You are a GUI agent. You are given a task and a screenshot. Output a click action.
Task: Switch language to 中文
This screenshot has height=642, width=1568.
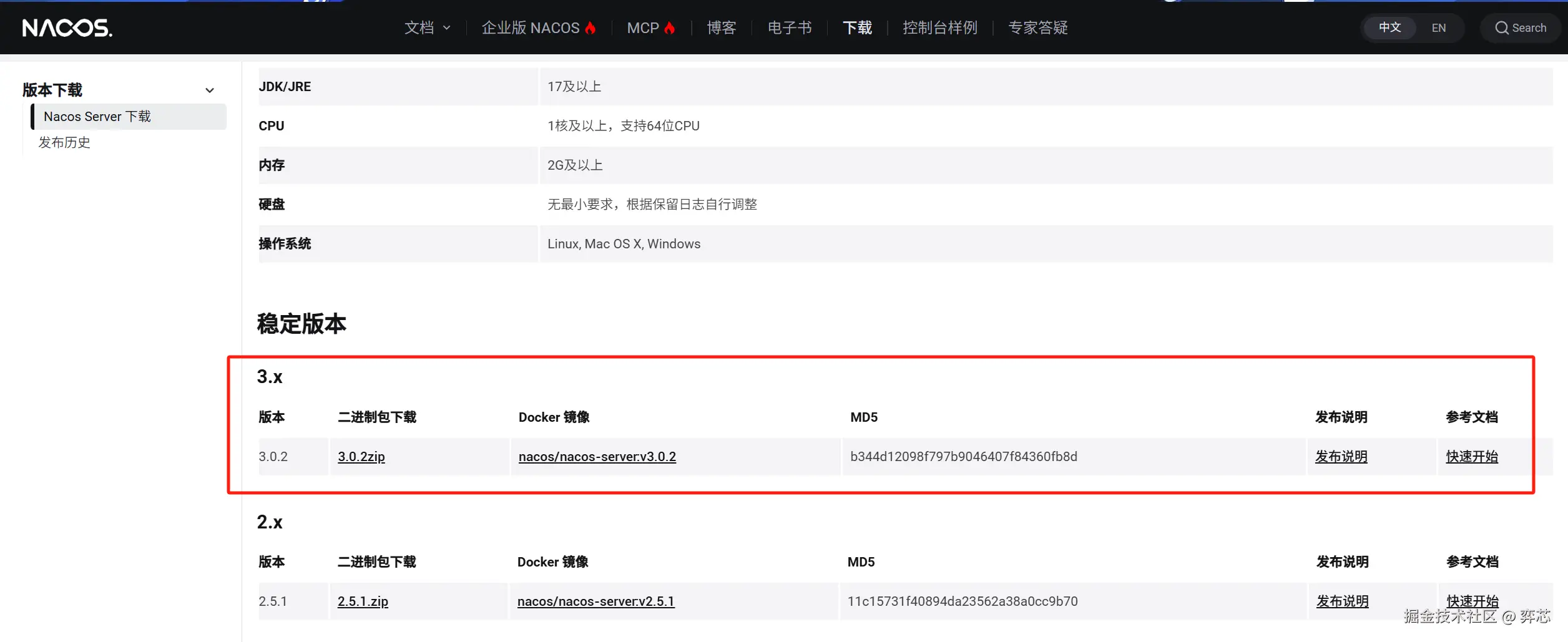click(1389, 28)
